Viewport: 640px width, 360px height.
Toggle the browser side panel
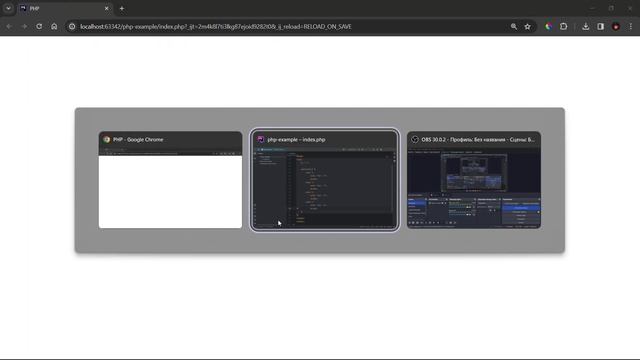(x=601, y=27)
